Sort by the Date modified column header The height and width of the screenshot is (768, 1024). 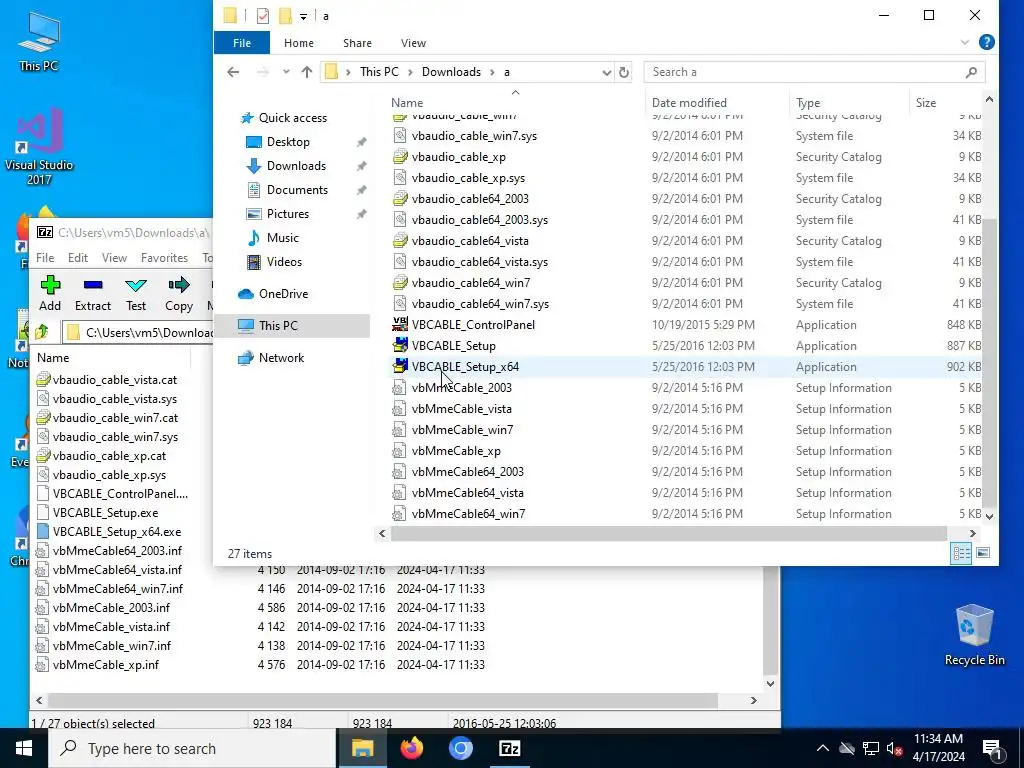click(689, 103)
